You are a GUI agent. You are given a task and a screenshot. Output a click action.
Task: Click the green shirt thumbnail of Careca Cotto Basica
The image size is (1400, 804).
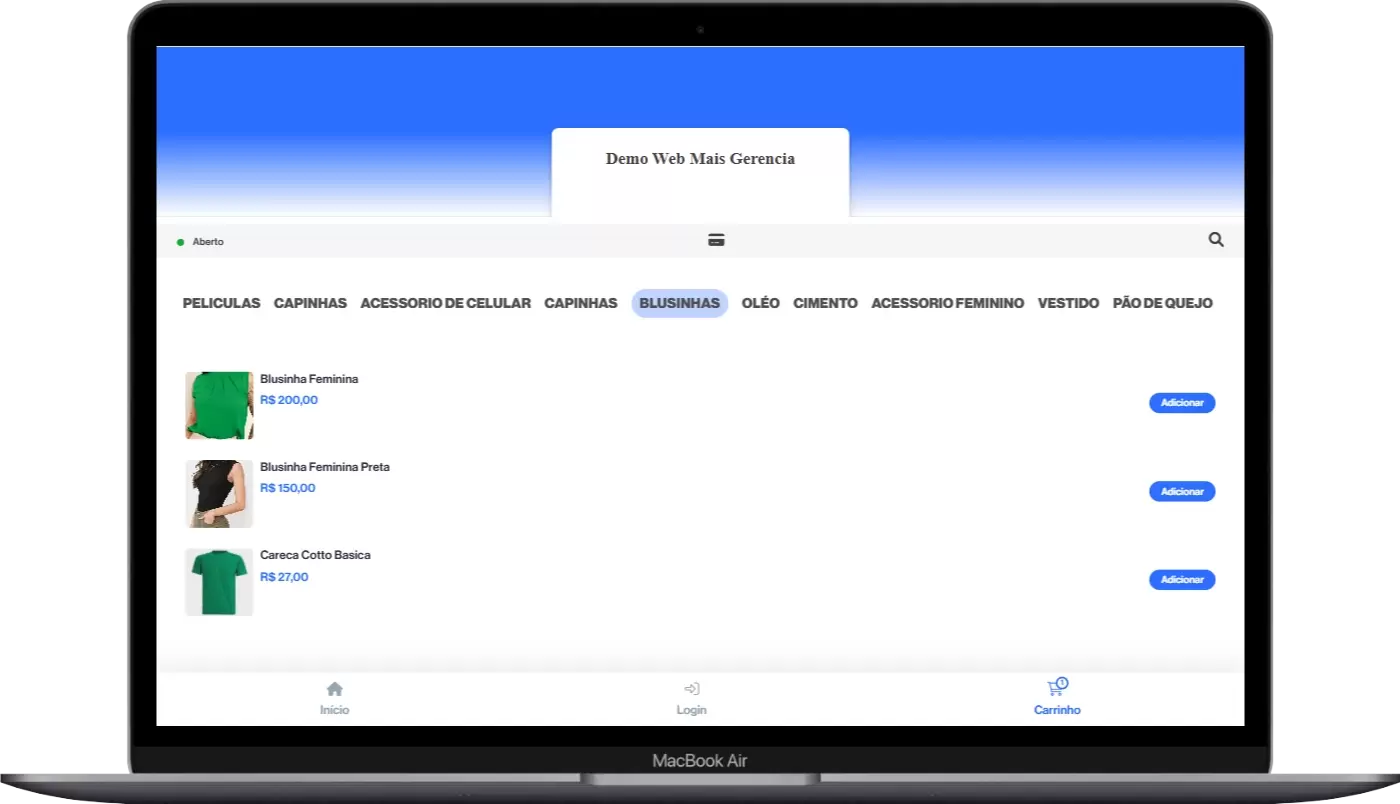[x=218, y=581]
